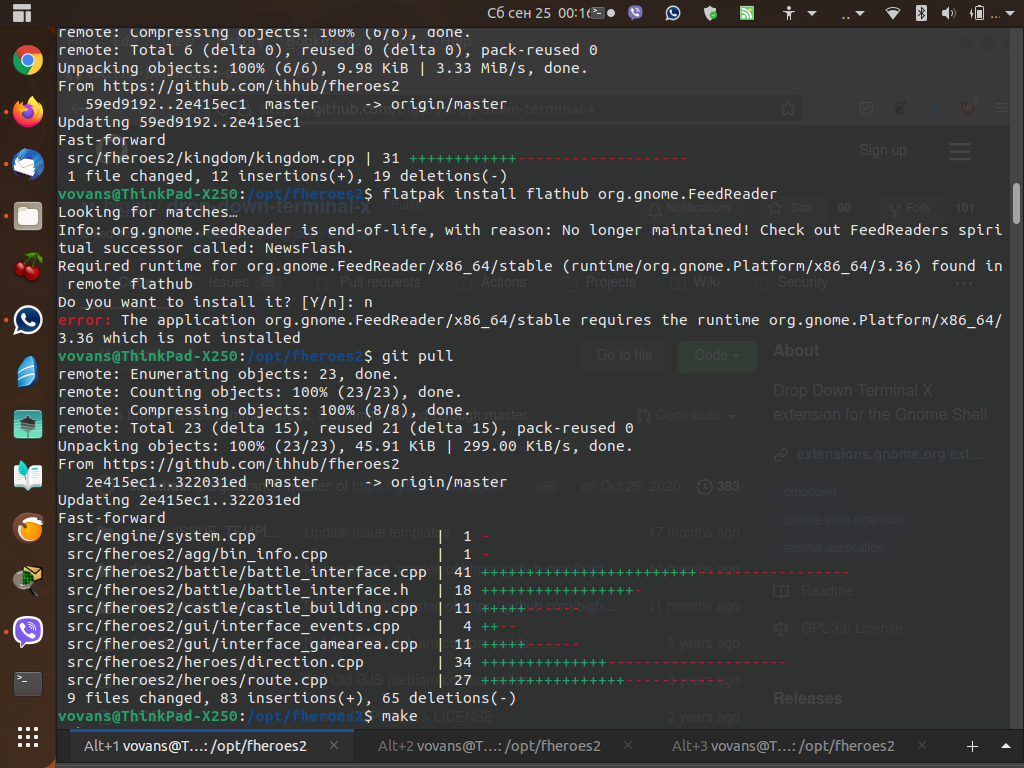
Task: Click 'src/fheroes2/gui/interface_gamearea.cpp' line
Action: pyautogui.click(x=242, y=644)
